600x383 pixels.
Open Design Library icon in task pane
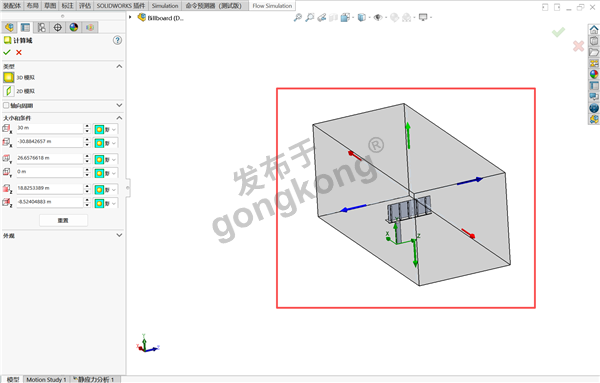click(x=594, y=41)
